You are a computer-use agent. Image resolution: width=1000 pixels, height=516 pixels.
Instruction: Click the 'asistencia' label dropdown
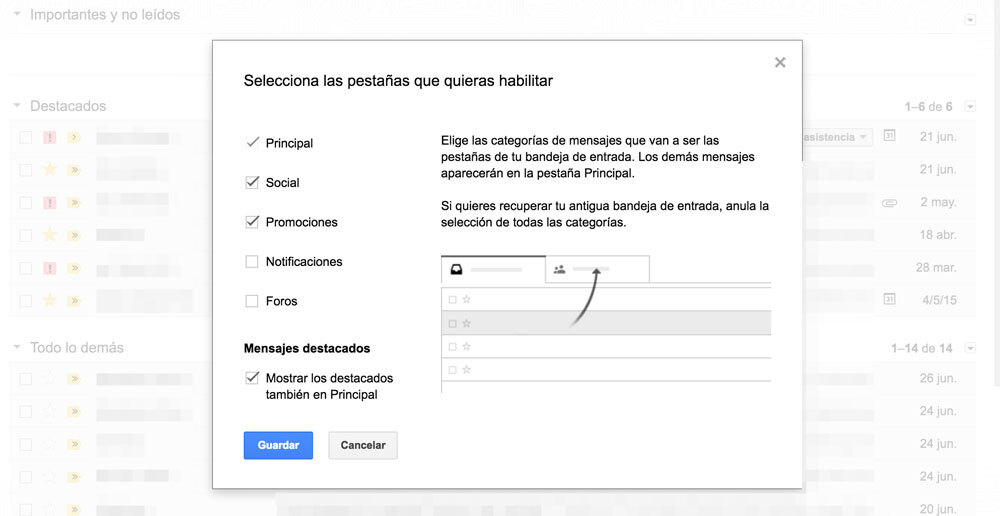point(837,137)
